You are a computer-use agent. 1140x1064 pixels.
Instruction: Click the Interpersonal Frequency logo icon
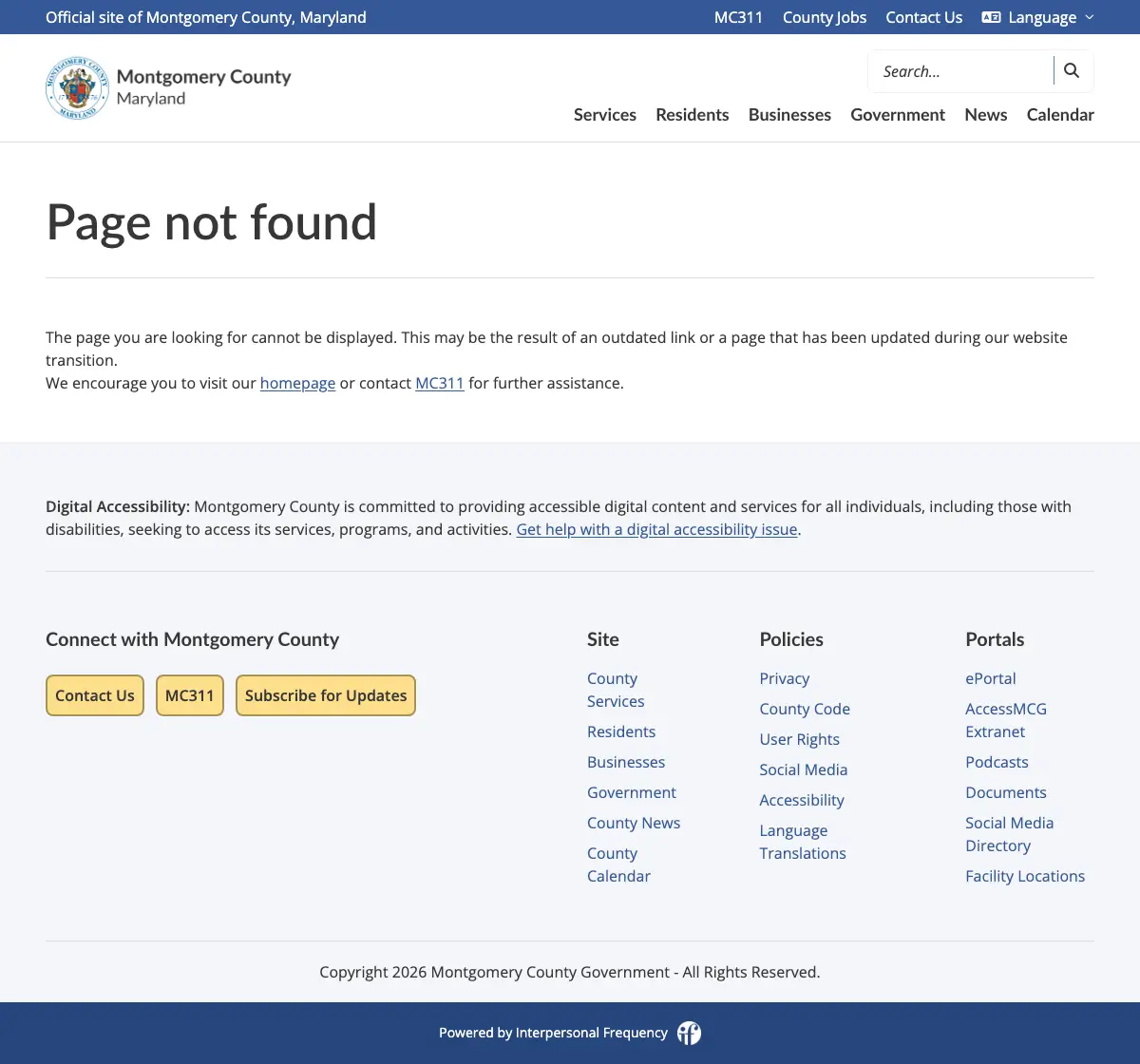pyautogui.click(x=689, y=1033)
